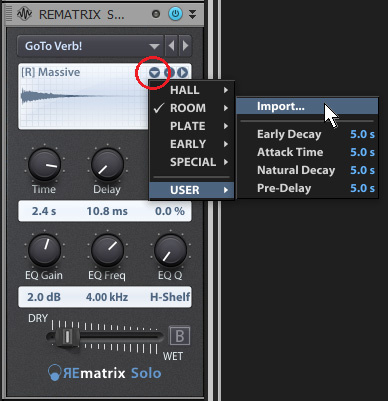Image resolution: width=388 pixels, height=401 pixels.
Task: Toggle the blue power button of REmatrix
Action: (x=175, y=14)
